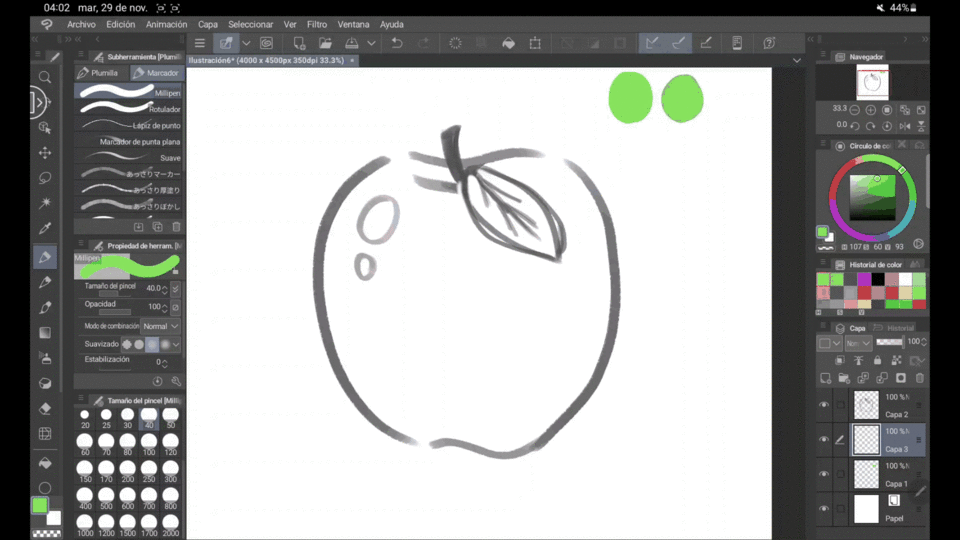Click the Clear selection dotted circle icon

click(455, 43)
